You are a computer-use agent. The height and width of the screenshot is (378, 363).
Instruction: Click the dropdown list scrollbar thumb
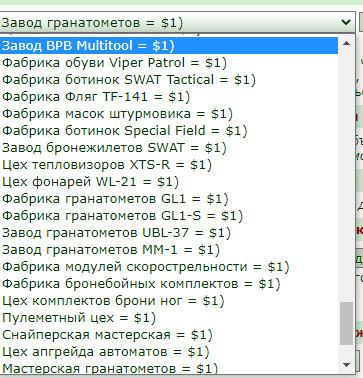coord(346,324)
